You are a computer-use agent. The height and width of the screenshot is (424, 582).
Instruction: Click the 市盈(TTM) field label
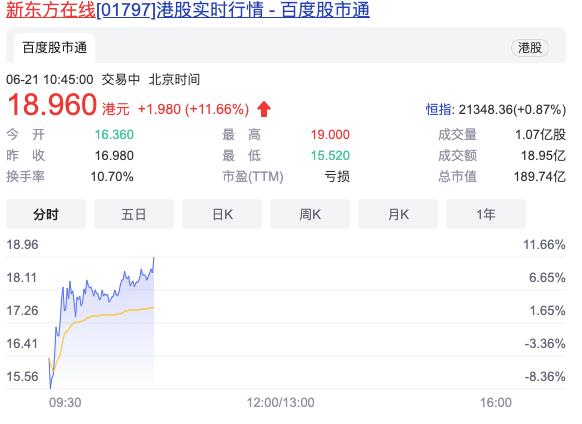253,177
